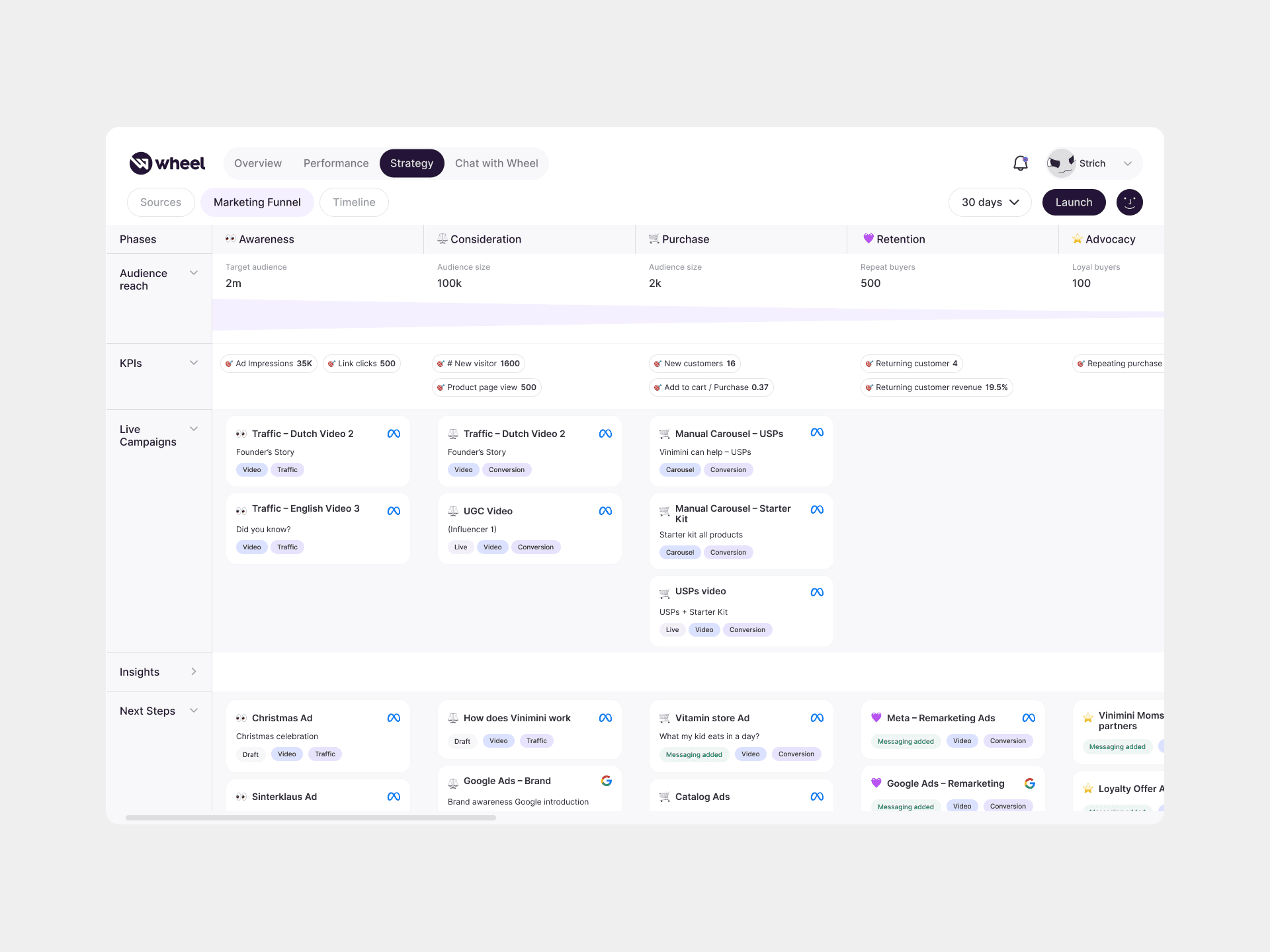Open Chat with Wheel

(x=496, y=163)
